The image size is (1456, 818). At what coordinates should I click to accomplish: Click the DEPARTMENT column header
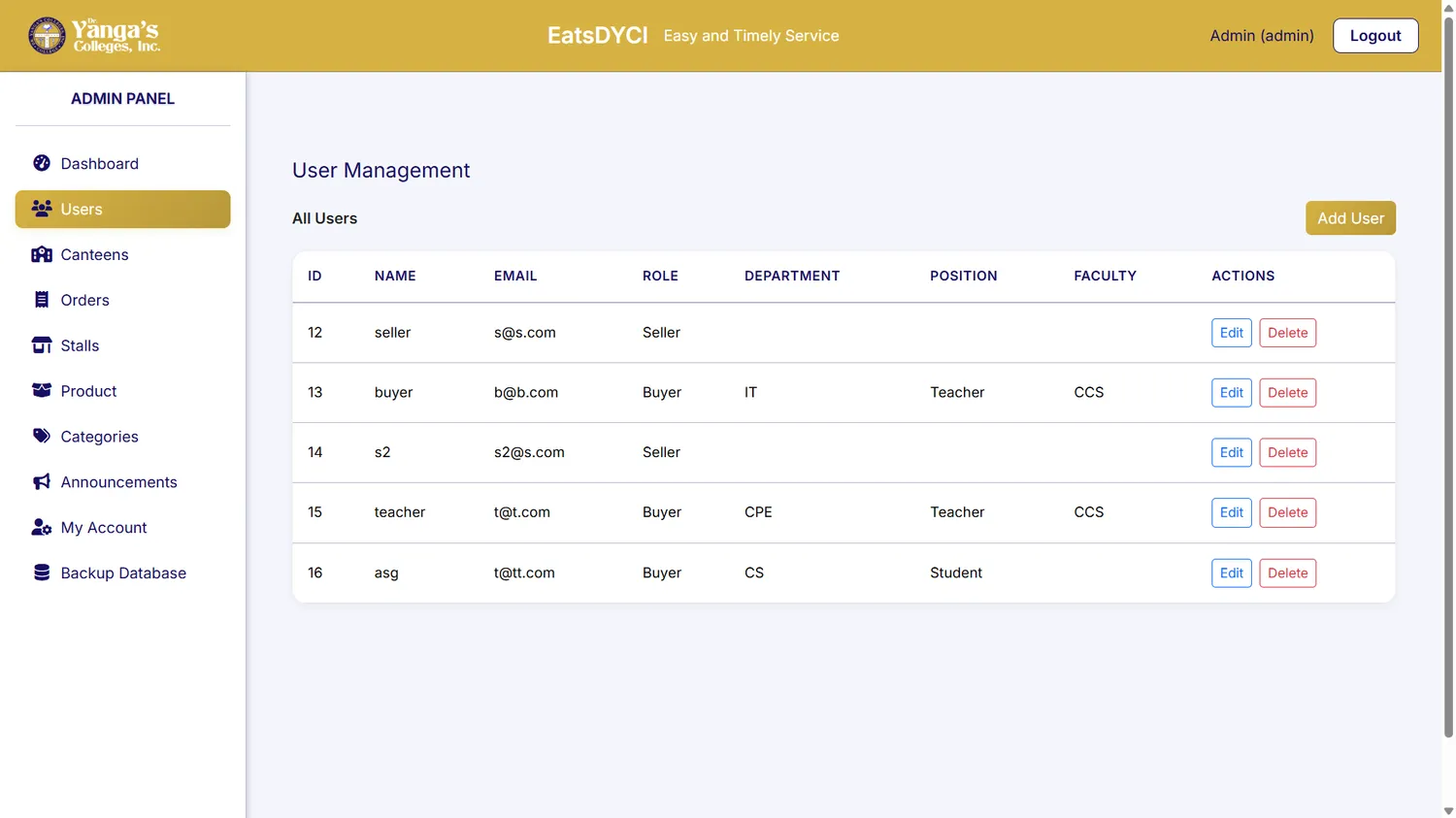(792, 276)
